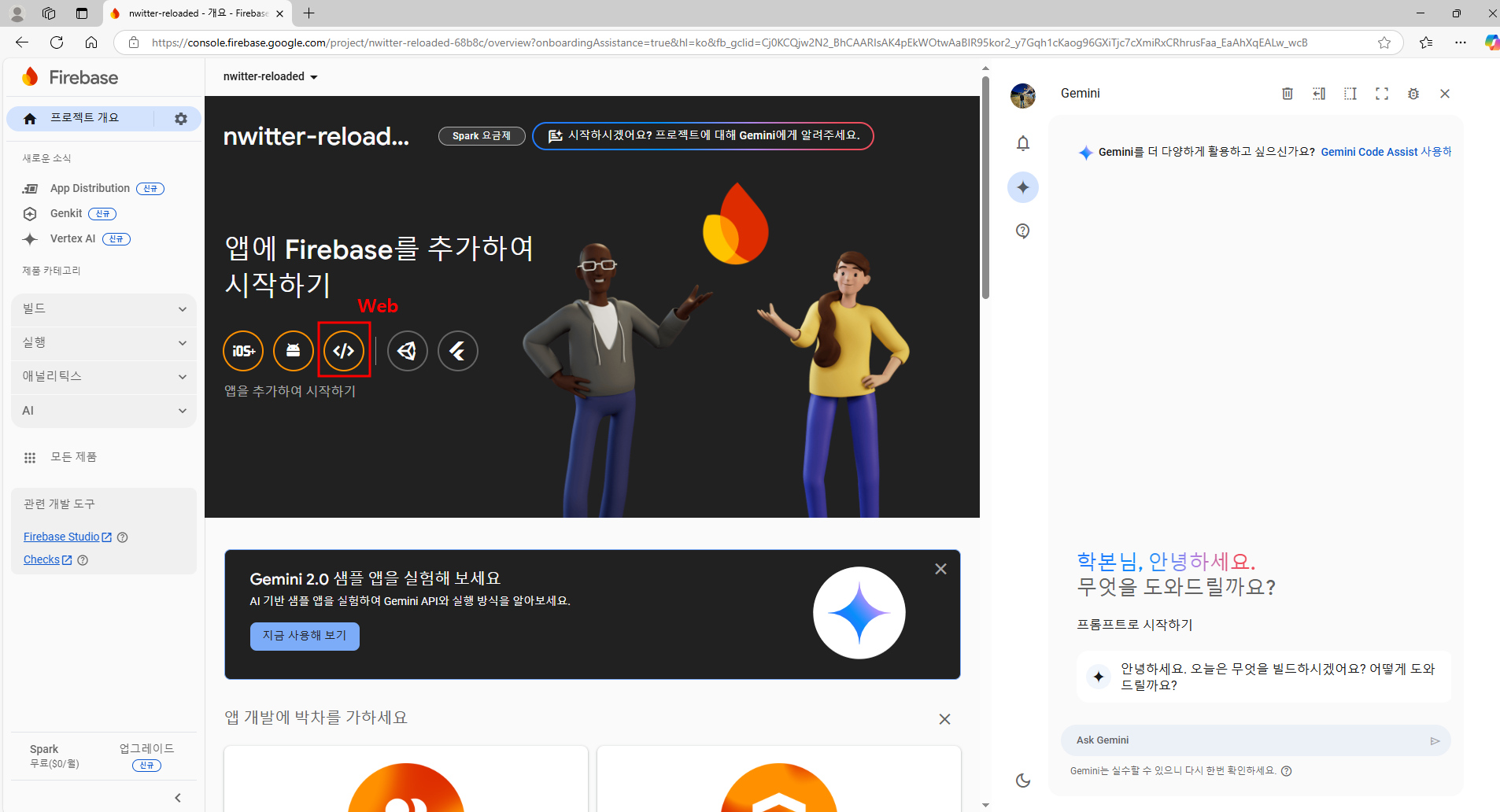Viewport: 1500px width, 812px height.
Task: Select the suggested Gemini greeting prompt card
Action: (1264, 677)
